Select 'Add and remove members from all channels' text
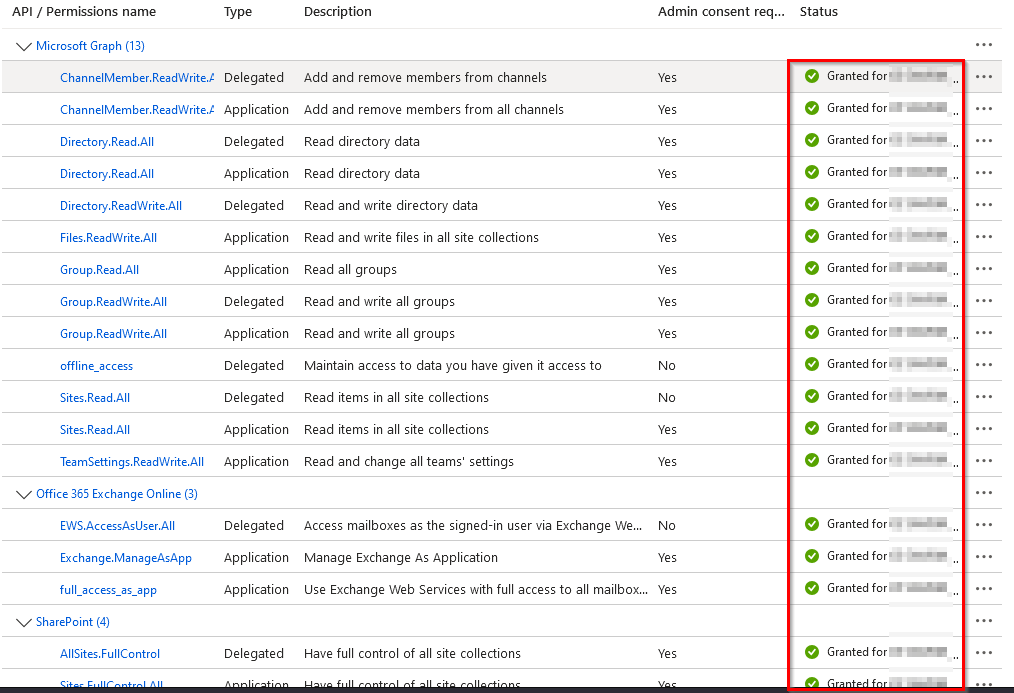This screenshot has height=693, width=1014. pyautogui.click(x=434, y=109)
